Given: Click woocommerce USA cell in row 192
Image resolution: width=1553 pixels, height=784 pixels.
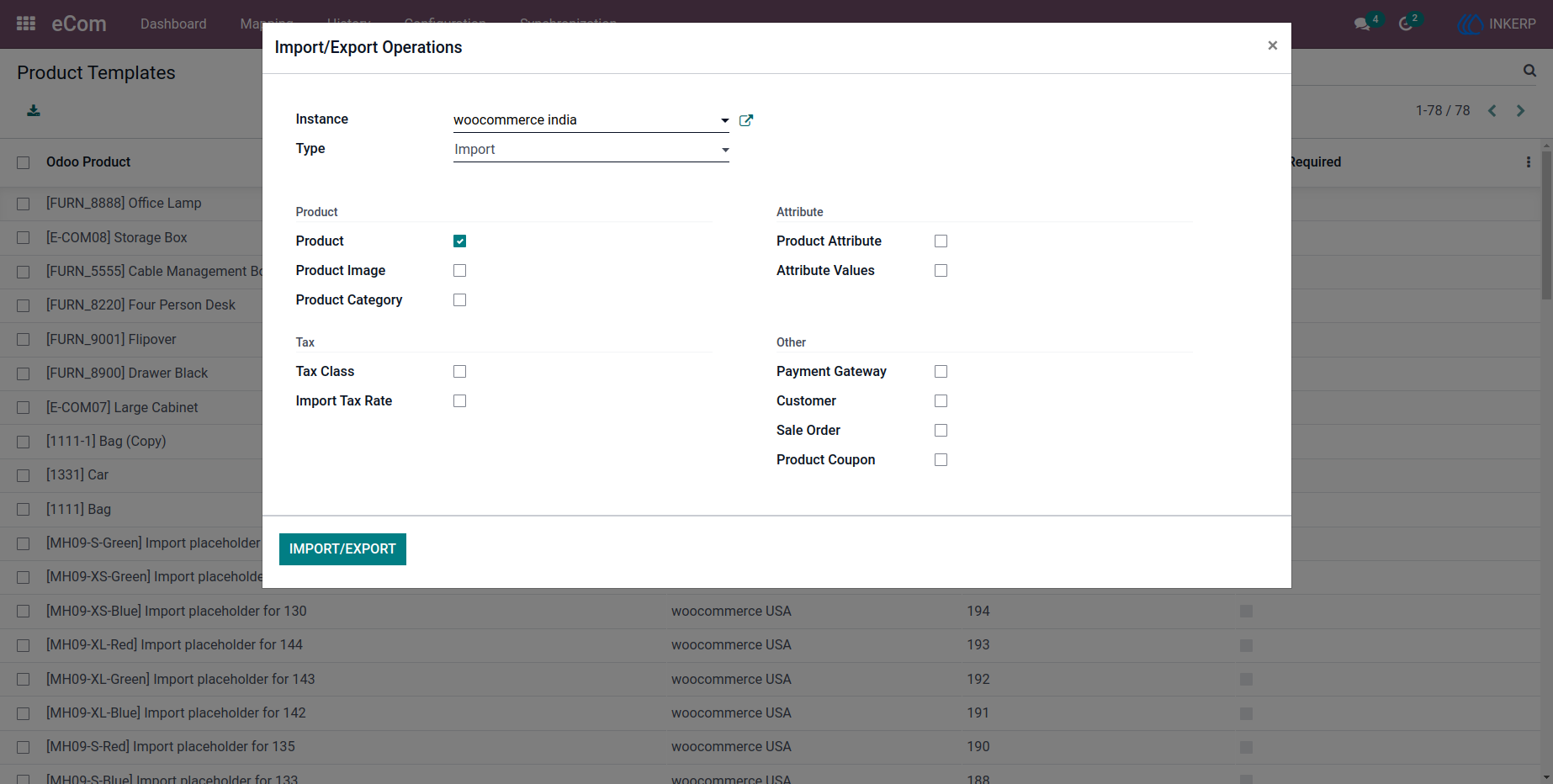Looking at the screenshot, I should pos(731,679).
